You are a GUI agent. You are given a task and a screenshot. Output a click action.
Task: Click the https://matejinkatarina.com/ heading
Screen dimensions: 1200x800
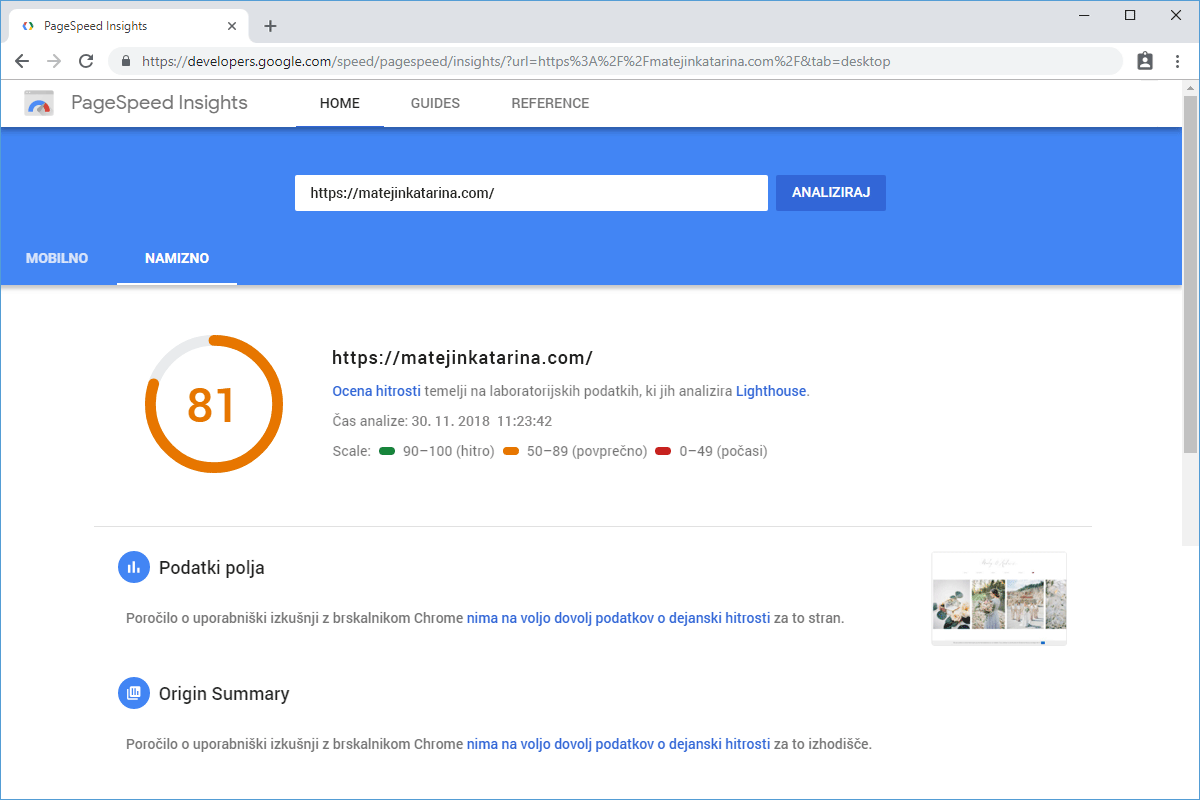pyautogui.click(x=463, y=357)
